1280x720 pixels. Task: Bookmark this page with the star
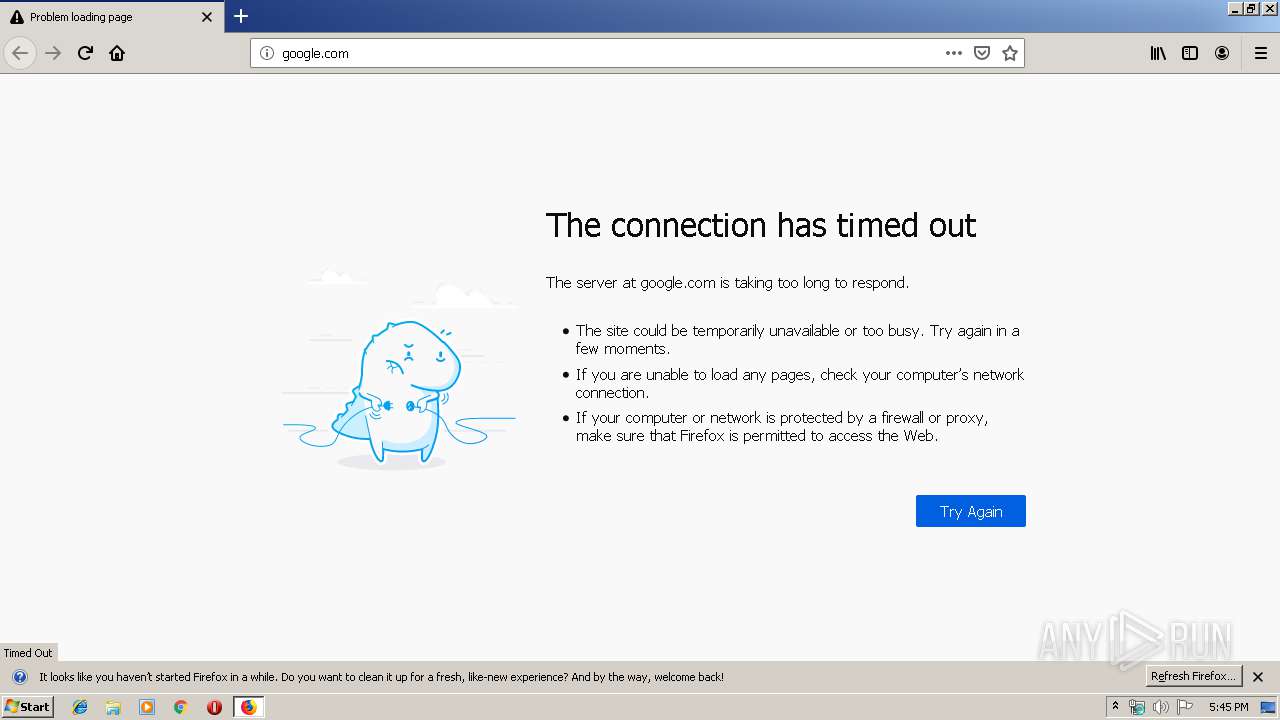(1010, 53)
